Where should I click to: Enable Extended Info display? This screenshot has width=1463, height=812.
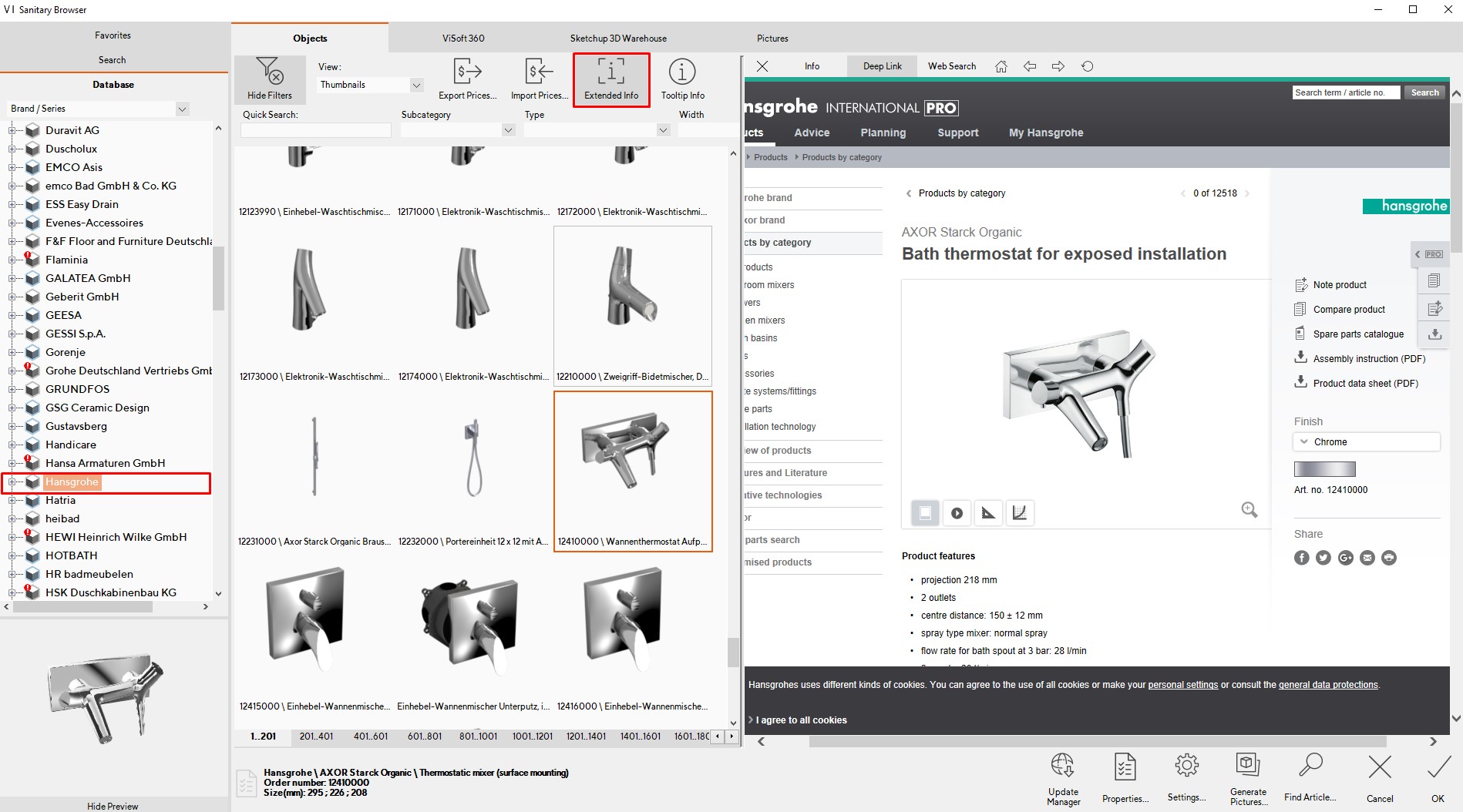click(610, 79)
